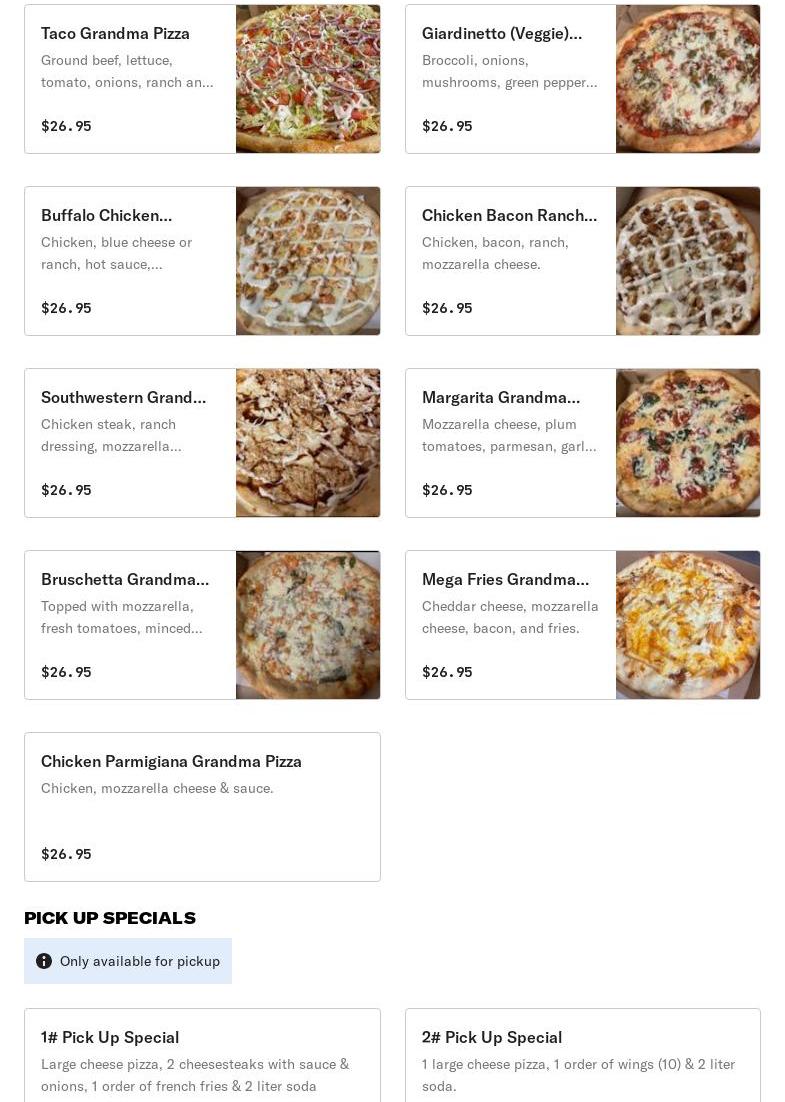This screenshot has width=785, height=1102.
Task: View Chicken Bacon Ranch pizza image
Action: [688, 261]
